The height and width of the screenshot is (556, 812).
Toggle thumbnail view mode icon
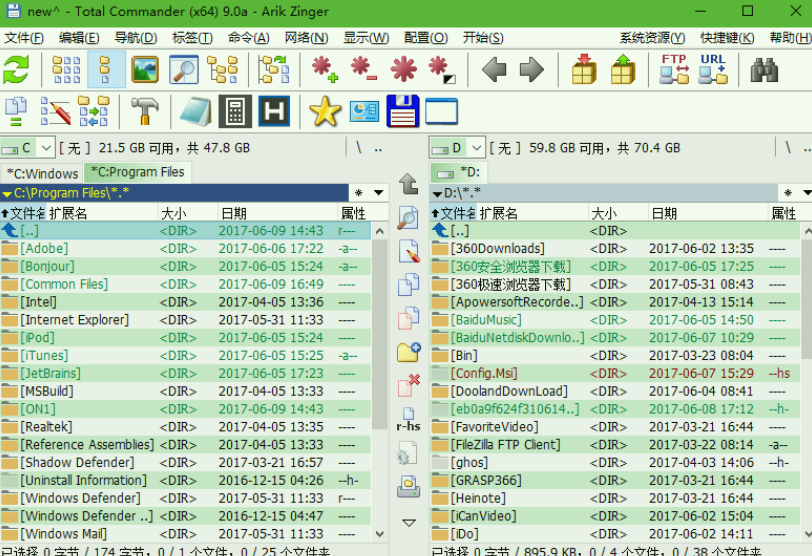click(x=145, y=70)
